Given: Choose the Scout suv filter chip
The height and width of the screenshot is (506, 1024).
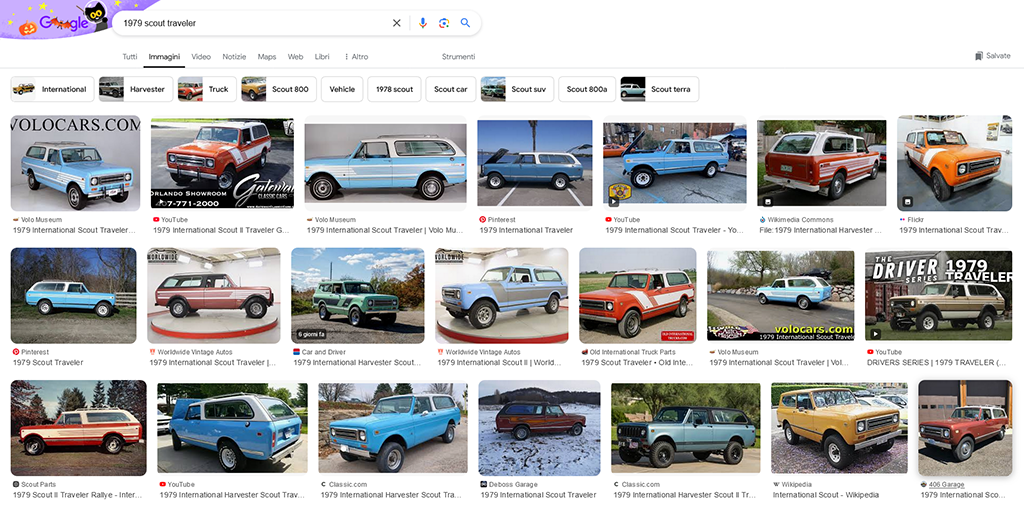Looking at the screenshot, I should 517,89.
